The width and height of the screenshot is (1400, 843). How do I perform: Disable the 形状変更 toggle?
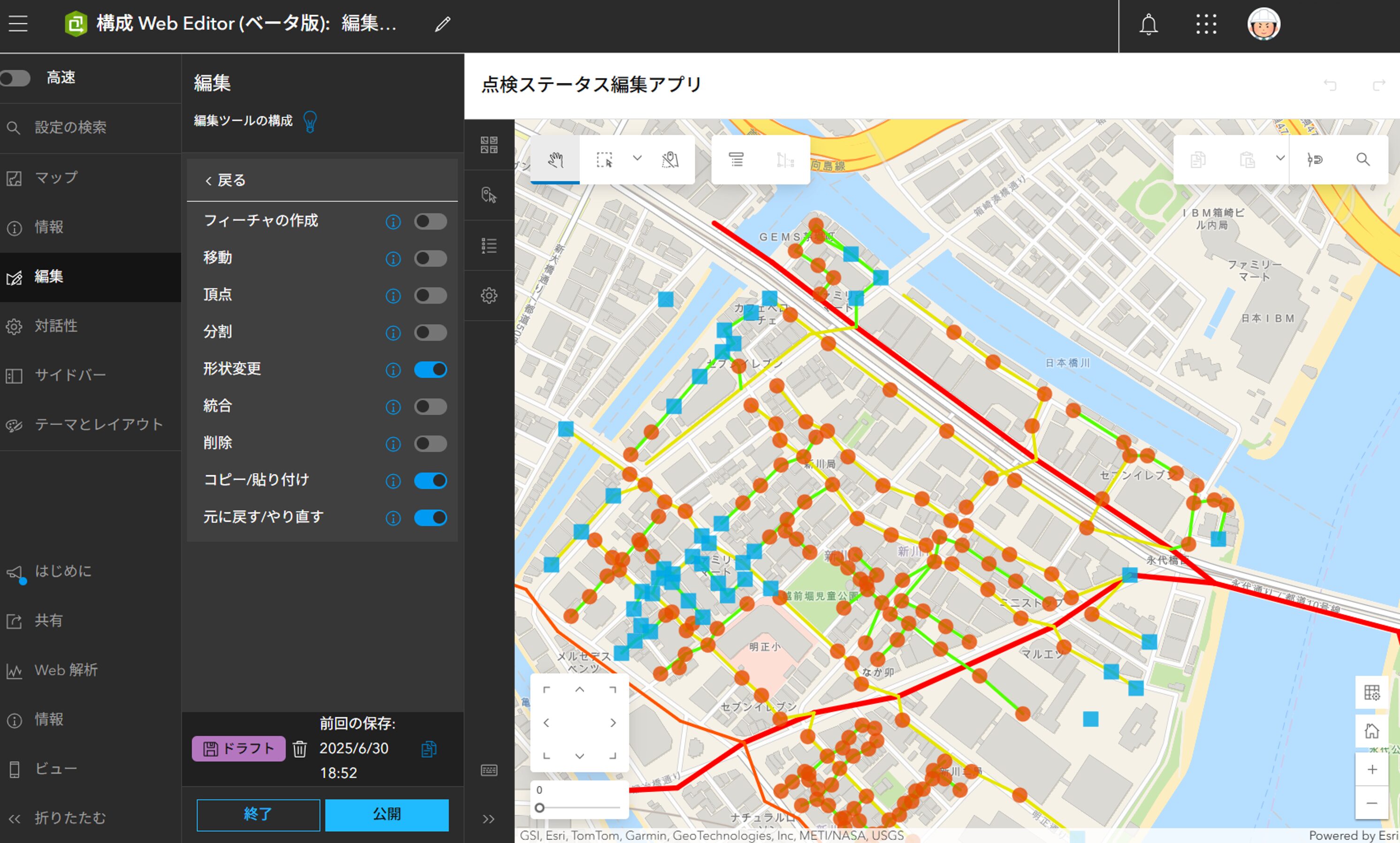coord(431,370)
